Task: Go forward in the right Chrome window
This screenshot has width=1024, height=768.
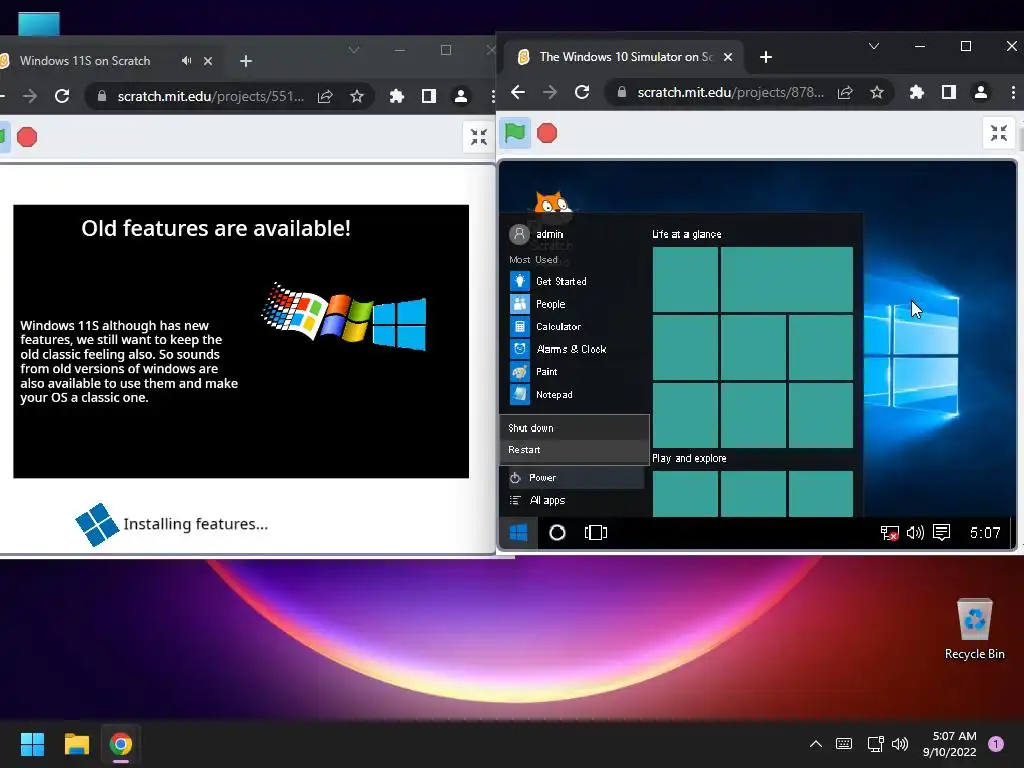Action: click(550, 92)
